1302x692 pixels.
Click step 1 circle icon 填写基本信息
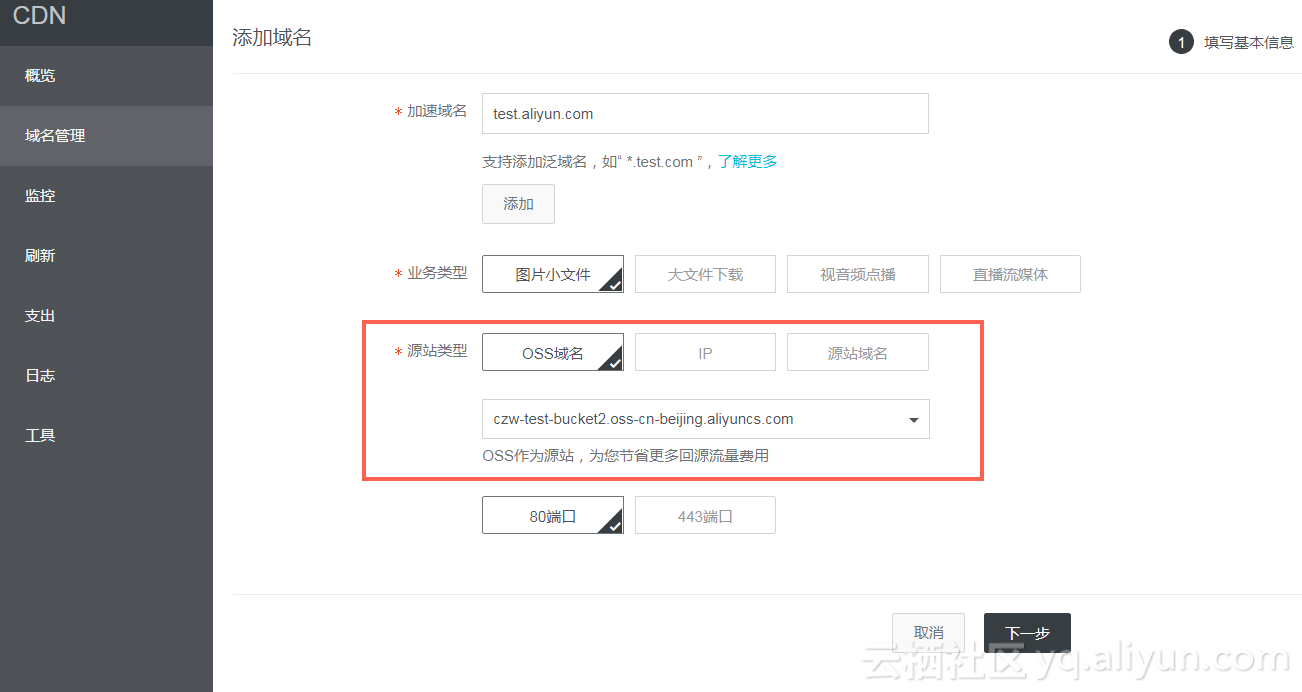point(1181,42)
